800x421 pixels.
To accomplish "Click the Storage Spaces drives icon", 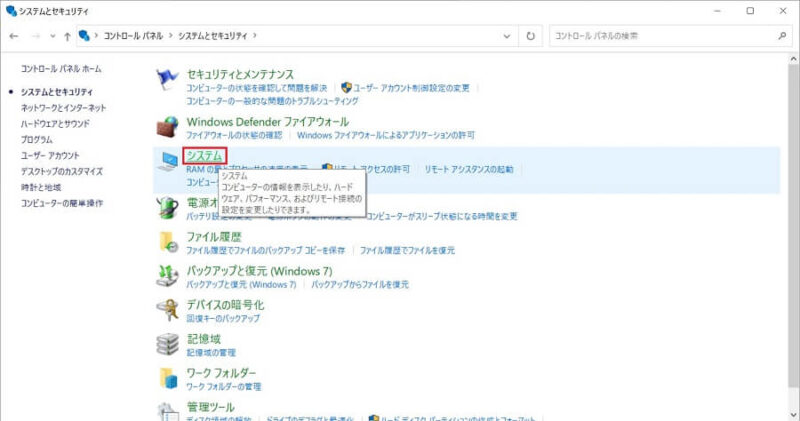I will (167, 344).
